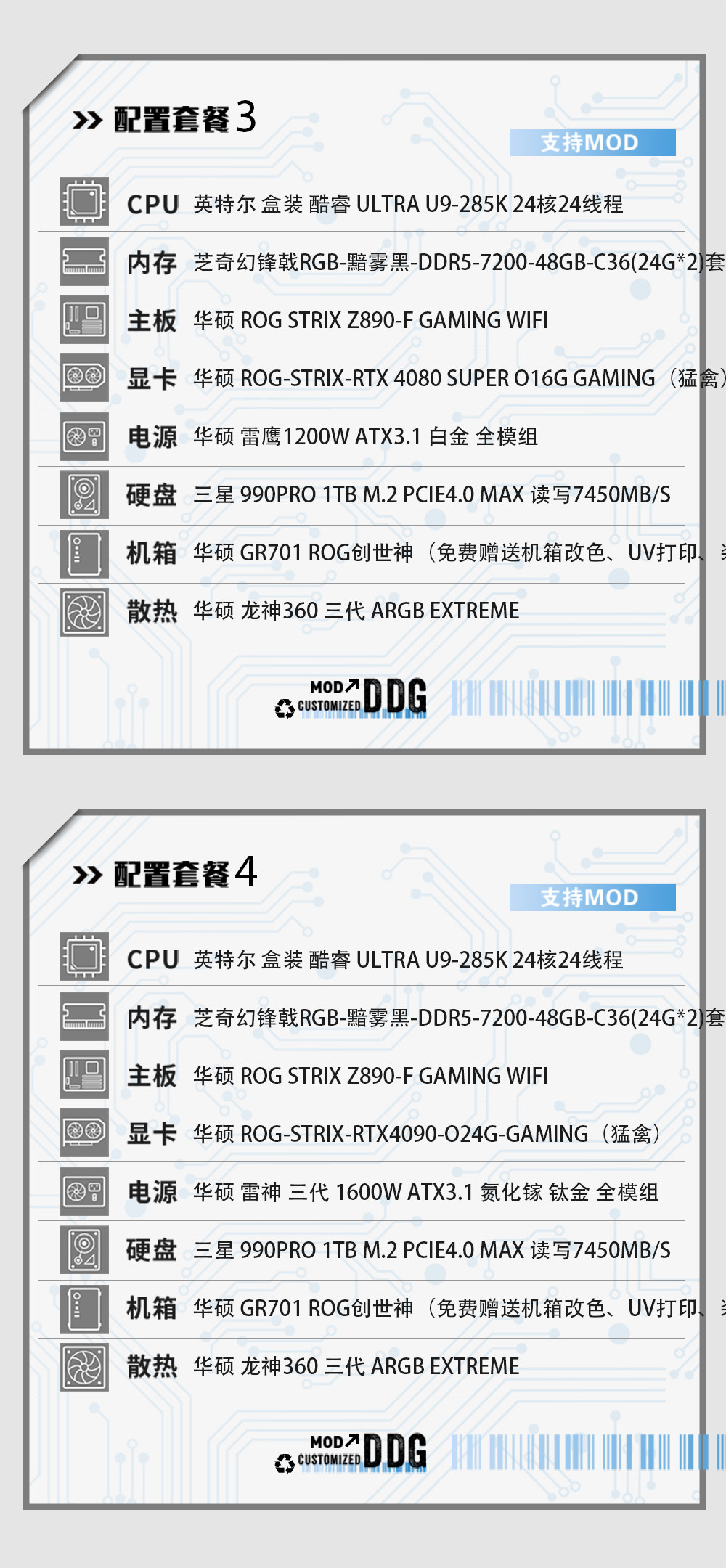Image resolution: width=726 pixels, height=1568 pixels.
Task: Click the DDR5-7200-48GB memory text in package 4
Action: [459, 1018]
